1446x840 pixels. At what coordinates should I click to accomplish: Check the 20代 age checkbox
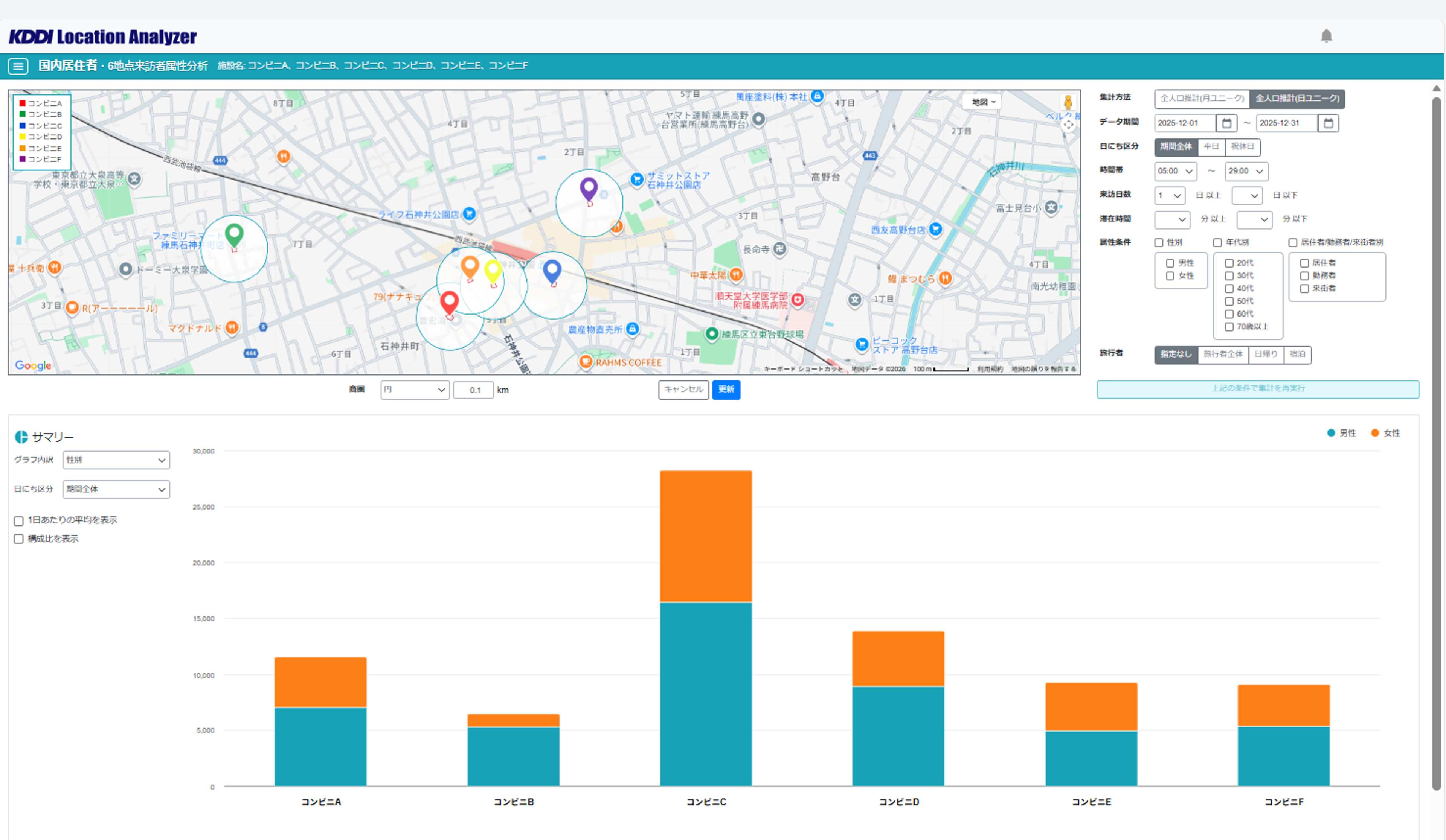click(1229, 263)
